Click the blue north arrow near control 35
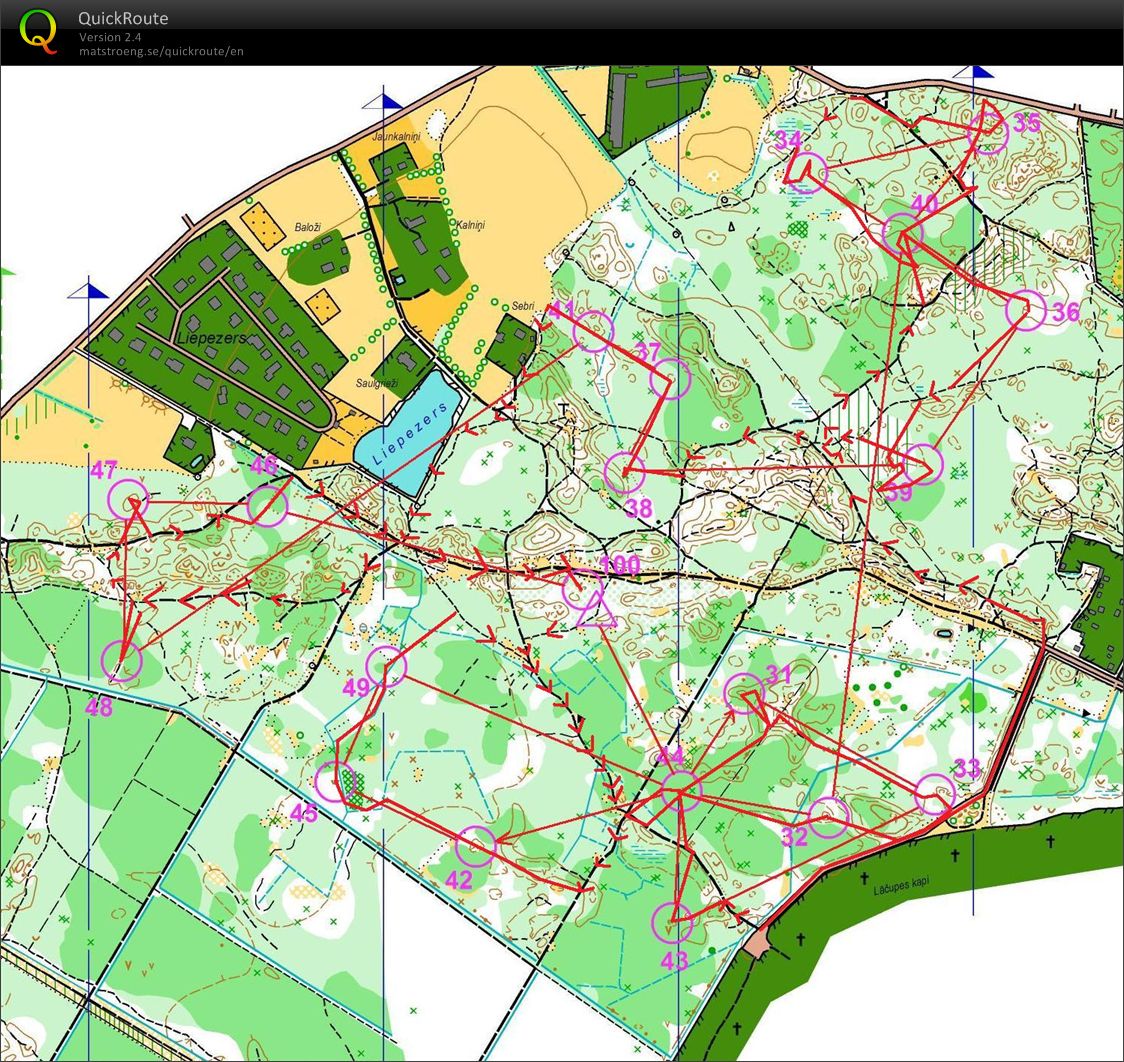 tap(973, 71)
